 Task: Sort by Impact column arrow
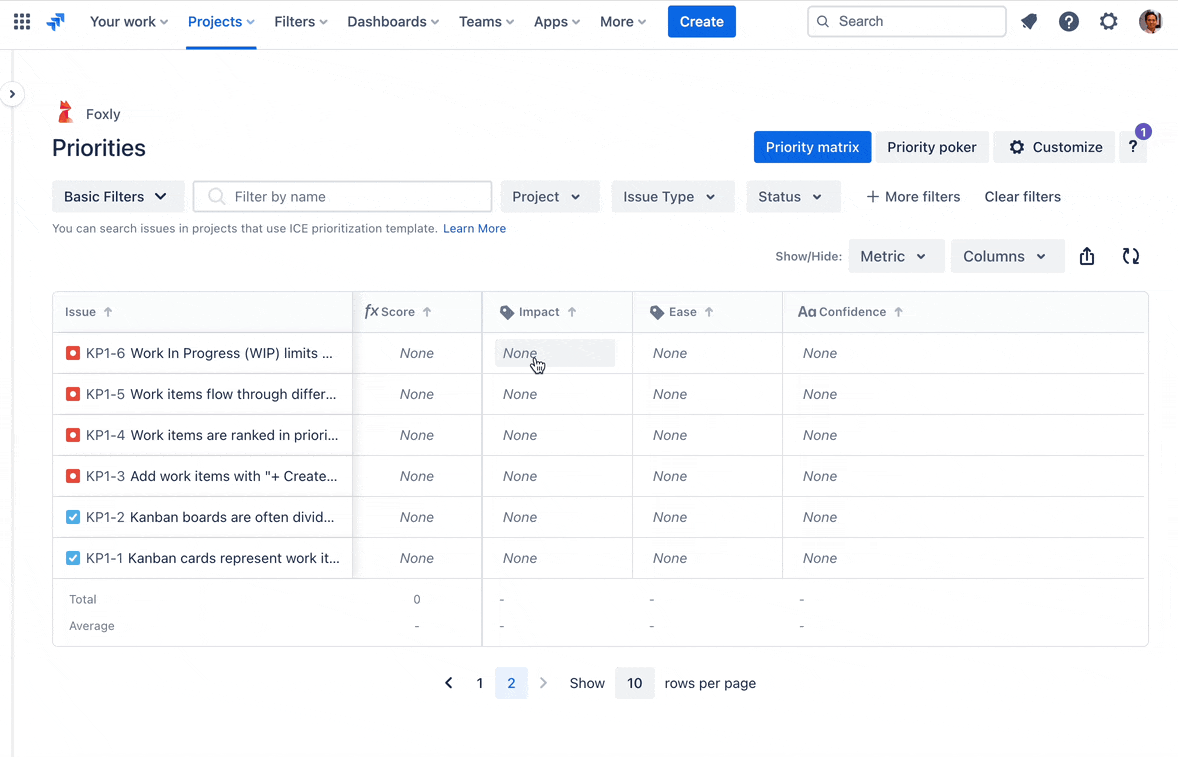[x=572, y=312]
